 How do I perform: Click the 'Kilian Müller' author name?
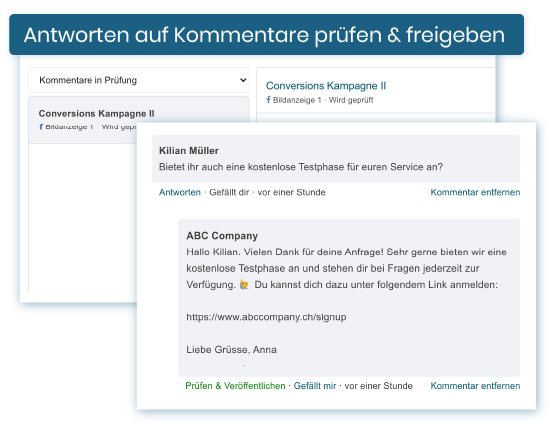point(189,151)
